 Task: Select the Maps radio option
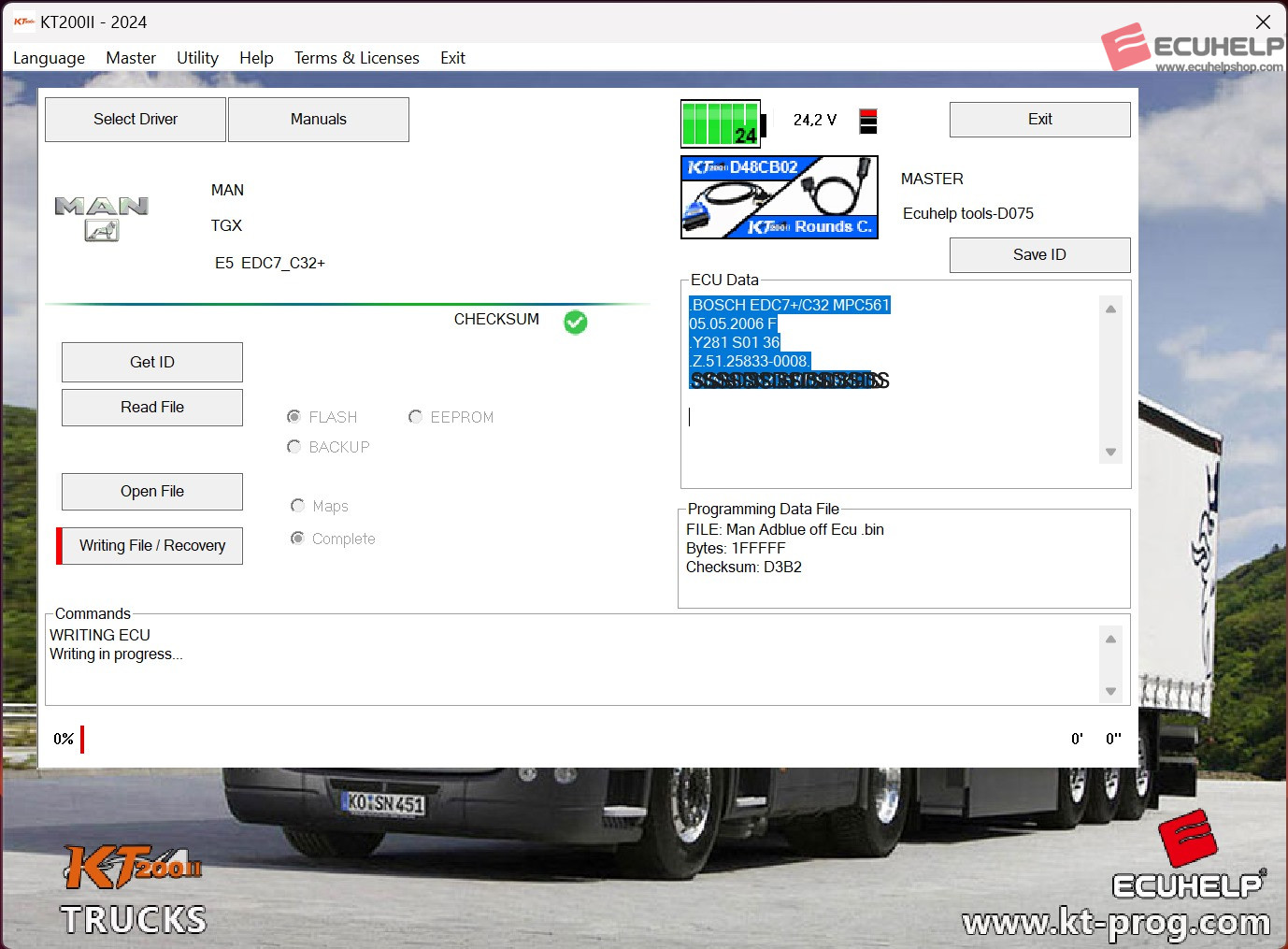point(298,506)
